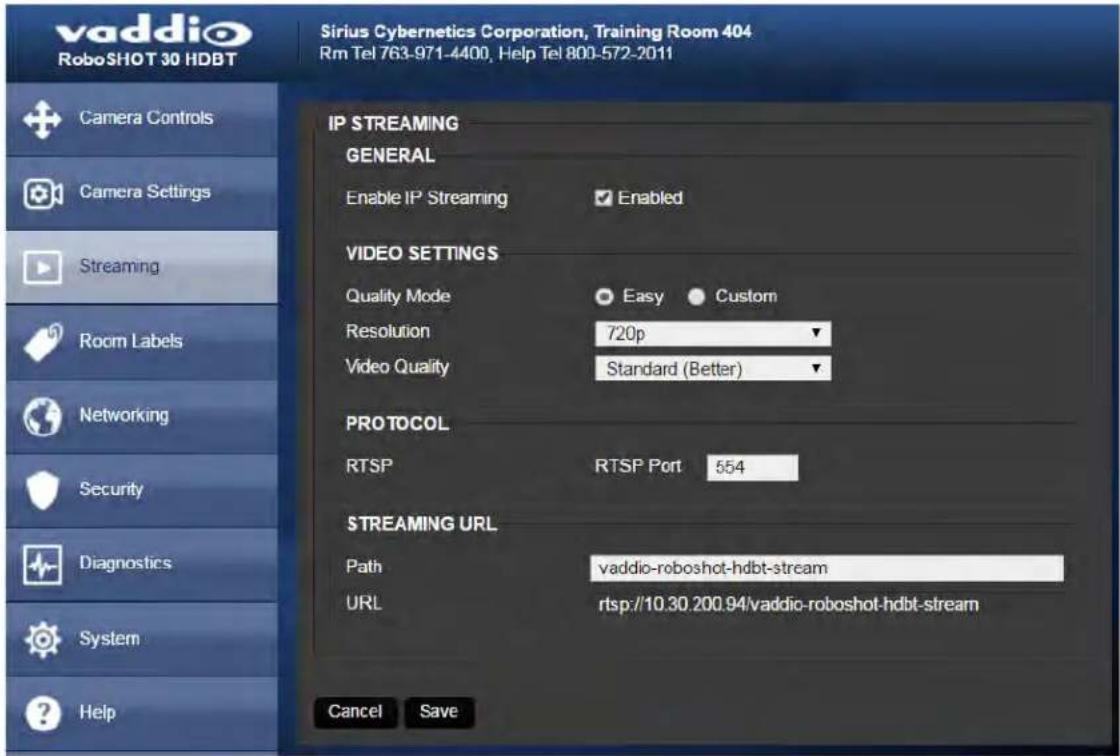Image resolution: width=1120 pixels, height=756 pixels.
Task: Click the Room Labels tag icon
Action: click(x=43, y=342)
